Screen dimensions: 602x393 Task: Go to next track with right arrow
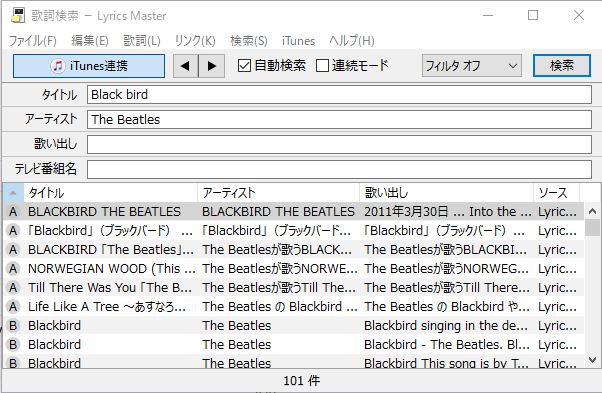click(x=212, y=66)
